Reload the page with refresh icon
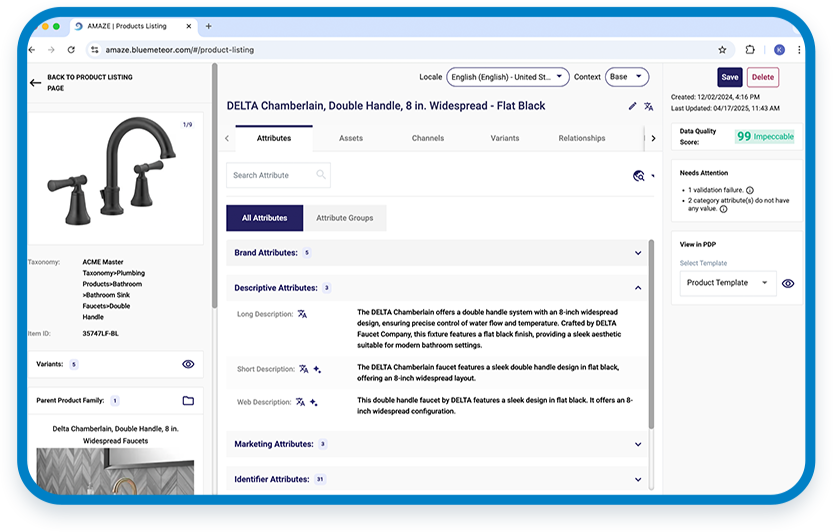Viewport: 833px width, 532px height. 71,50
